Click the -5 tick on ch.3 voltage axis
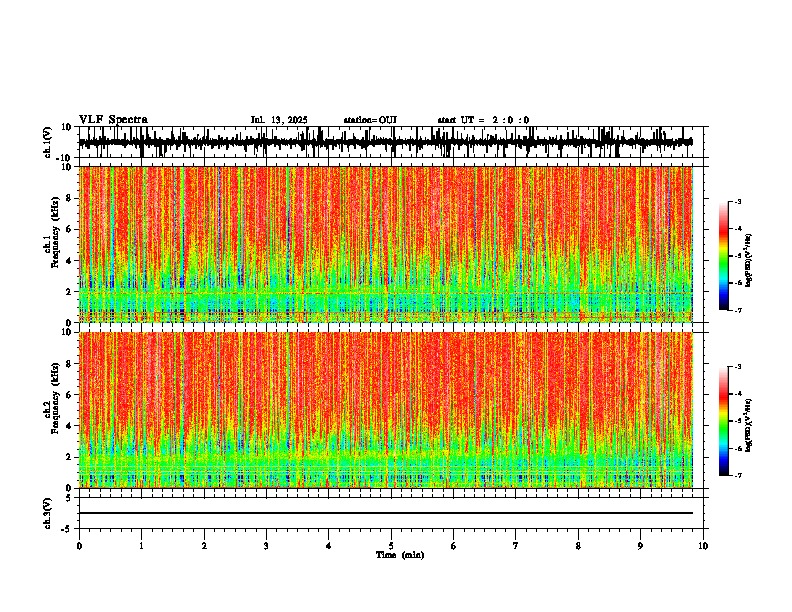 [67, 529]
